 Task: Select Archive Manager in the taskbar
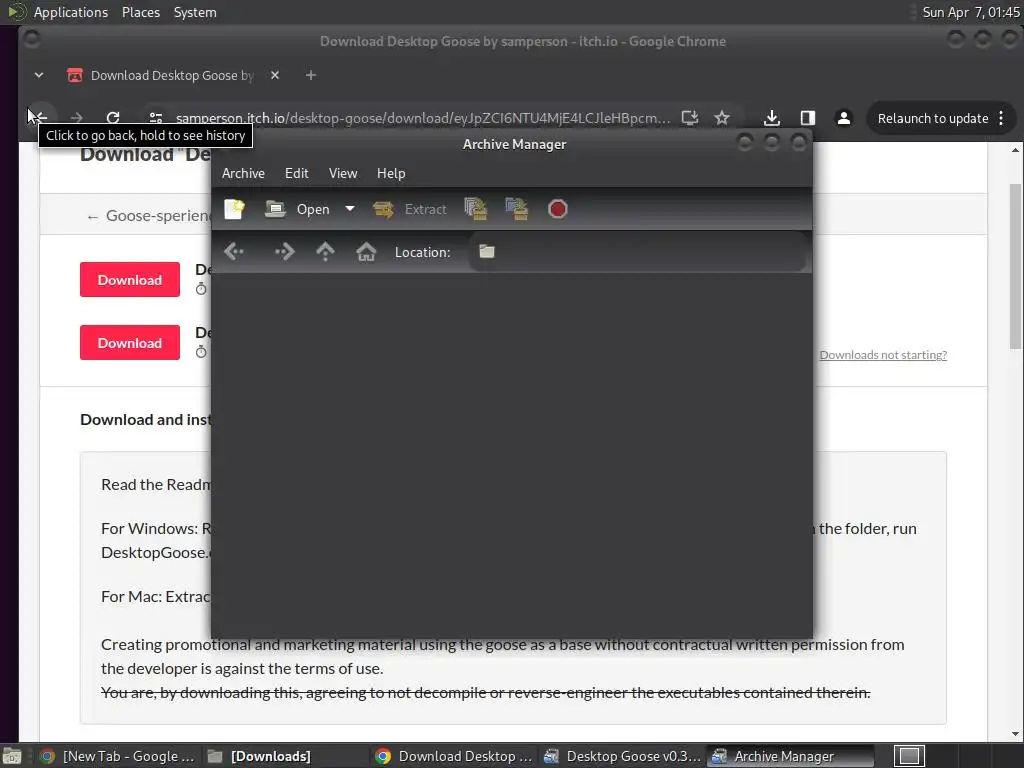tap(791, 756)
